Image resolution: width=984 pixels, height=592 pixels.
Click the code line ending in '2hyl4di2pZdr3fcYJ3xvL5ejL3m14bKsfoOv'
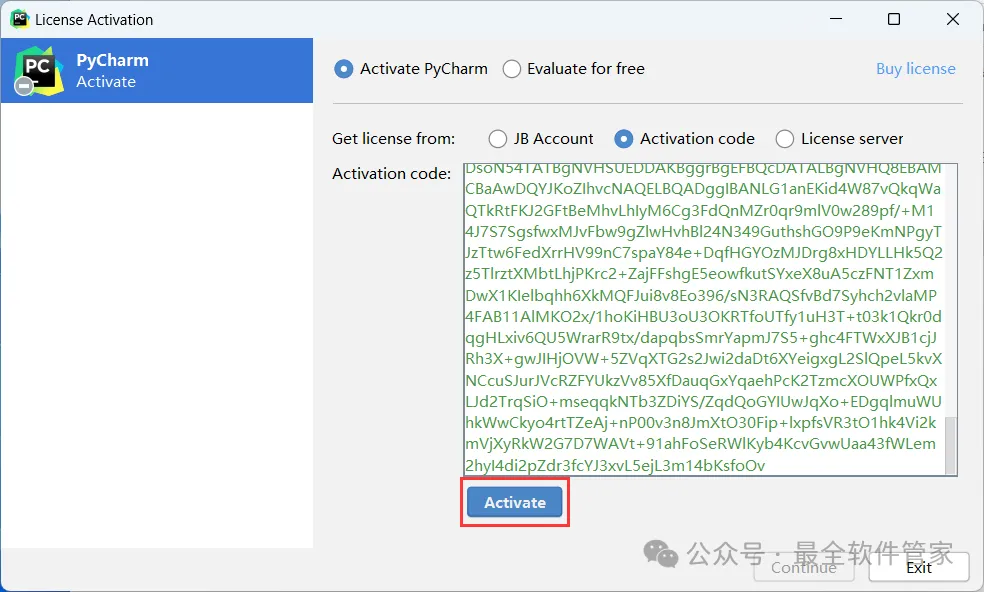pyautogui.click(x=615, y=465)
